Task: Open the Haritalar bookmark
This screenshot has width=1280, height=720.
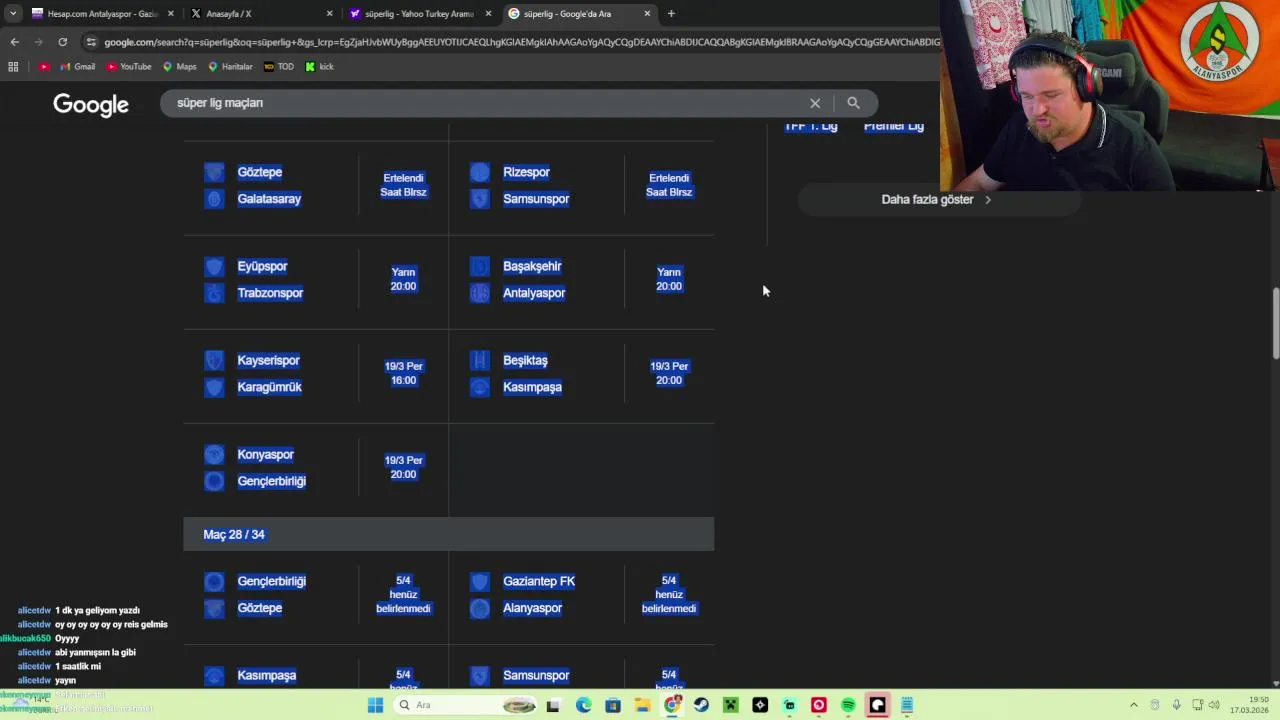Action: pyautogui.click(x=230, y=67)
